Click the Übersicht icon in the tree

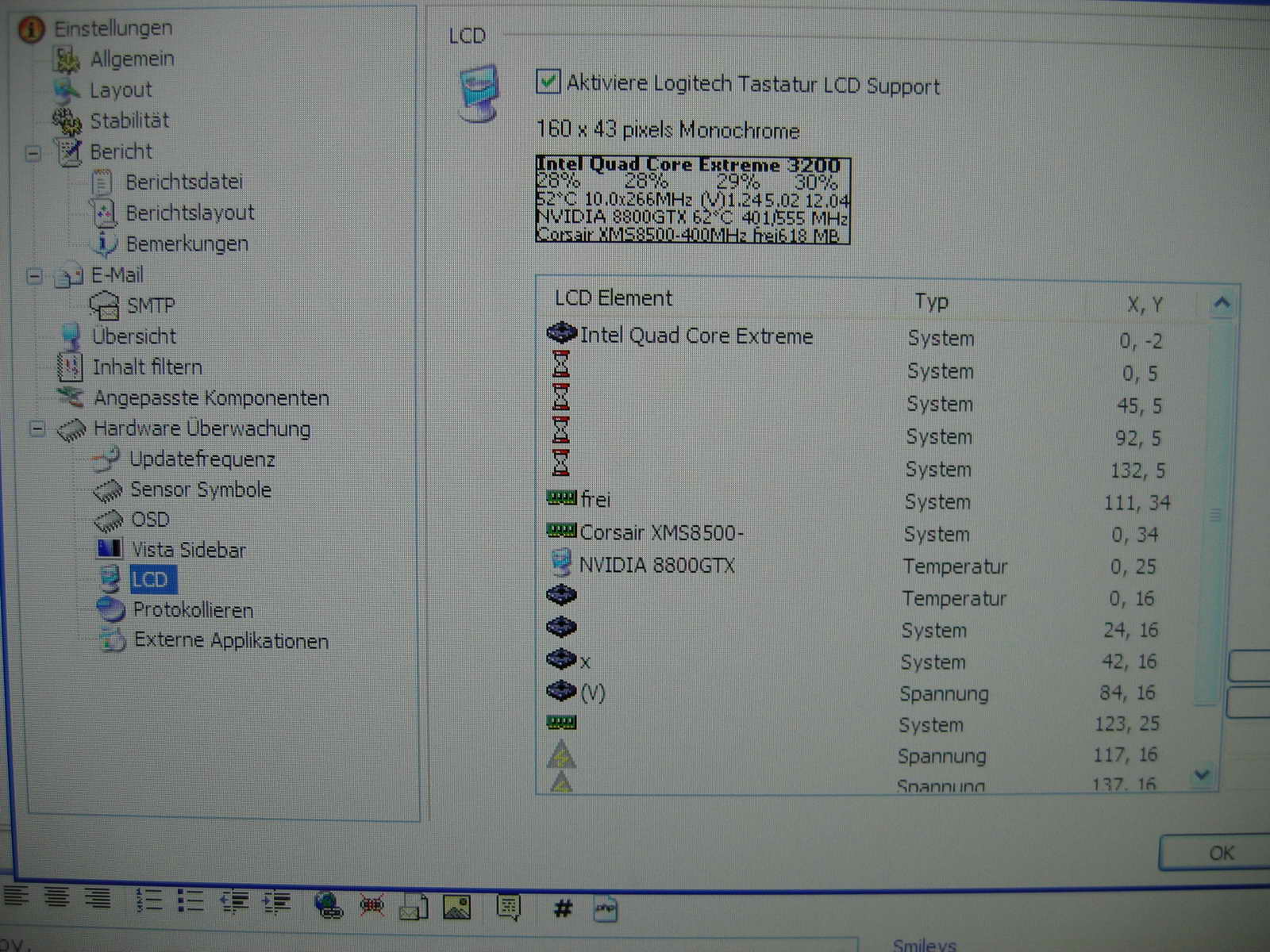coord(71,336)
